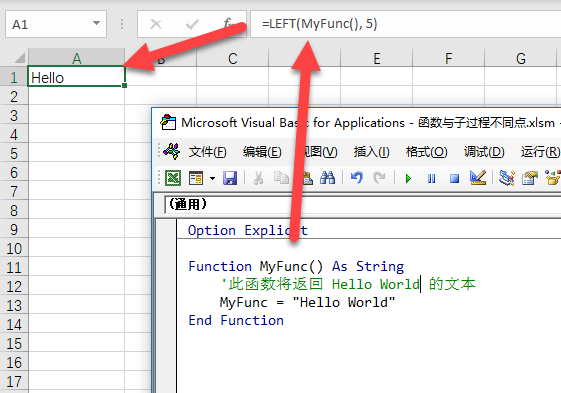This screenshot has width=561, height=393.
Task: Click the View Microsoft Excel icon in VBA toolbar
Action: (173, 178)
